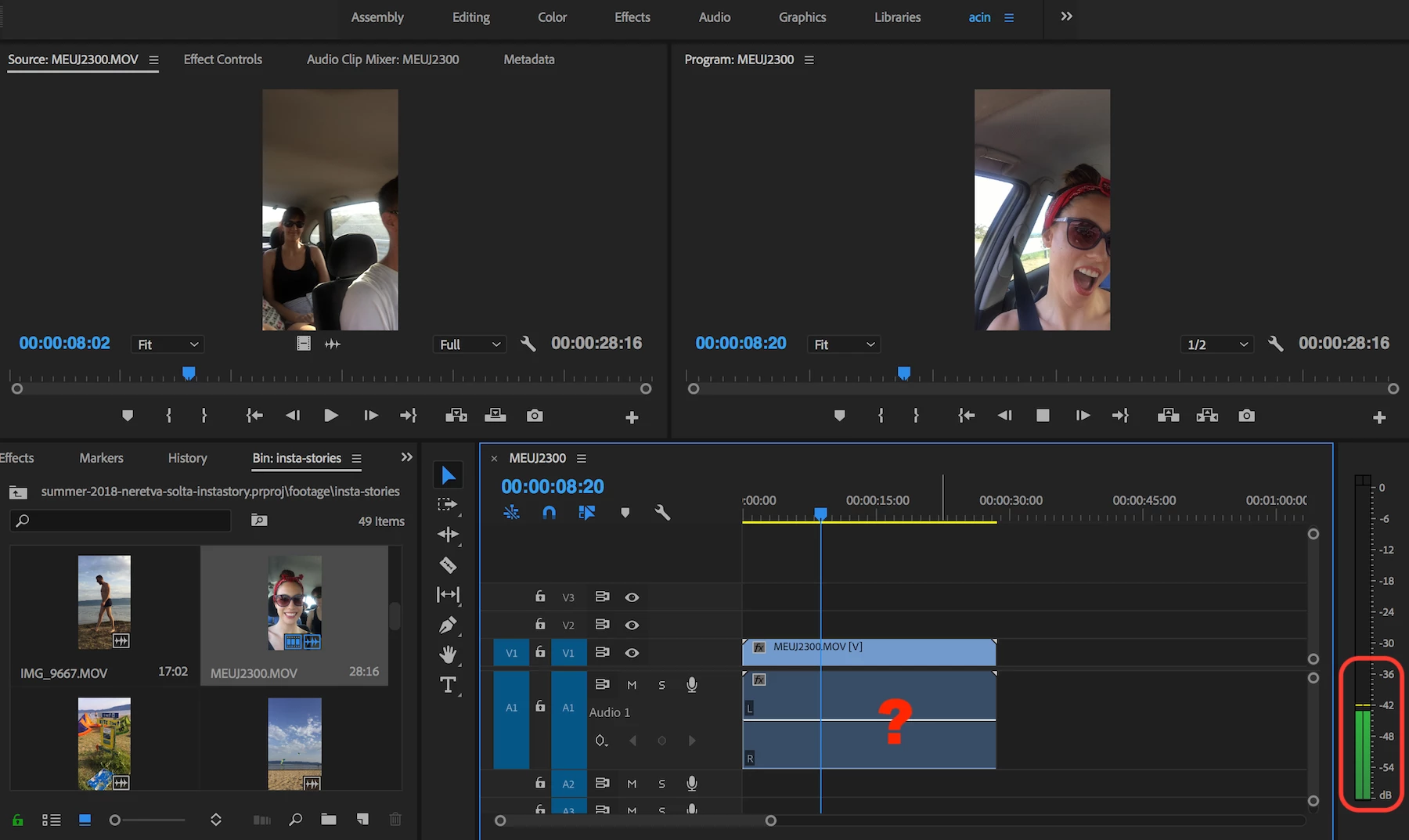Screen dimensions: 1409x840
Task: Click Export Frame camera in Program monitor
Action: [x=1246, y=416]
